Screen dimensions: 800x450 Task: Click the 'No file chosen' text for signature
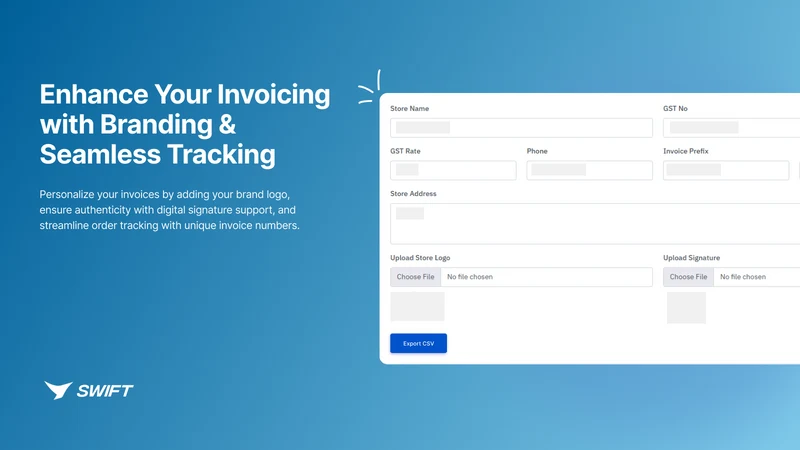743,277
